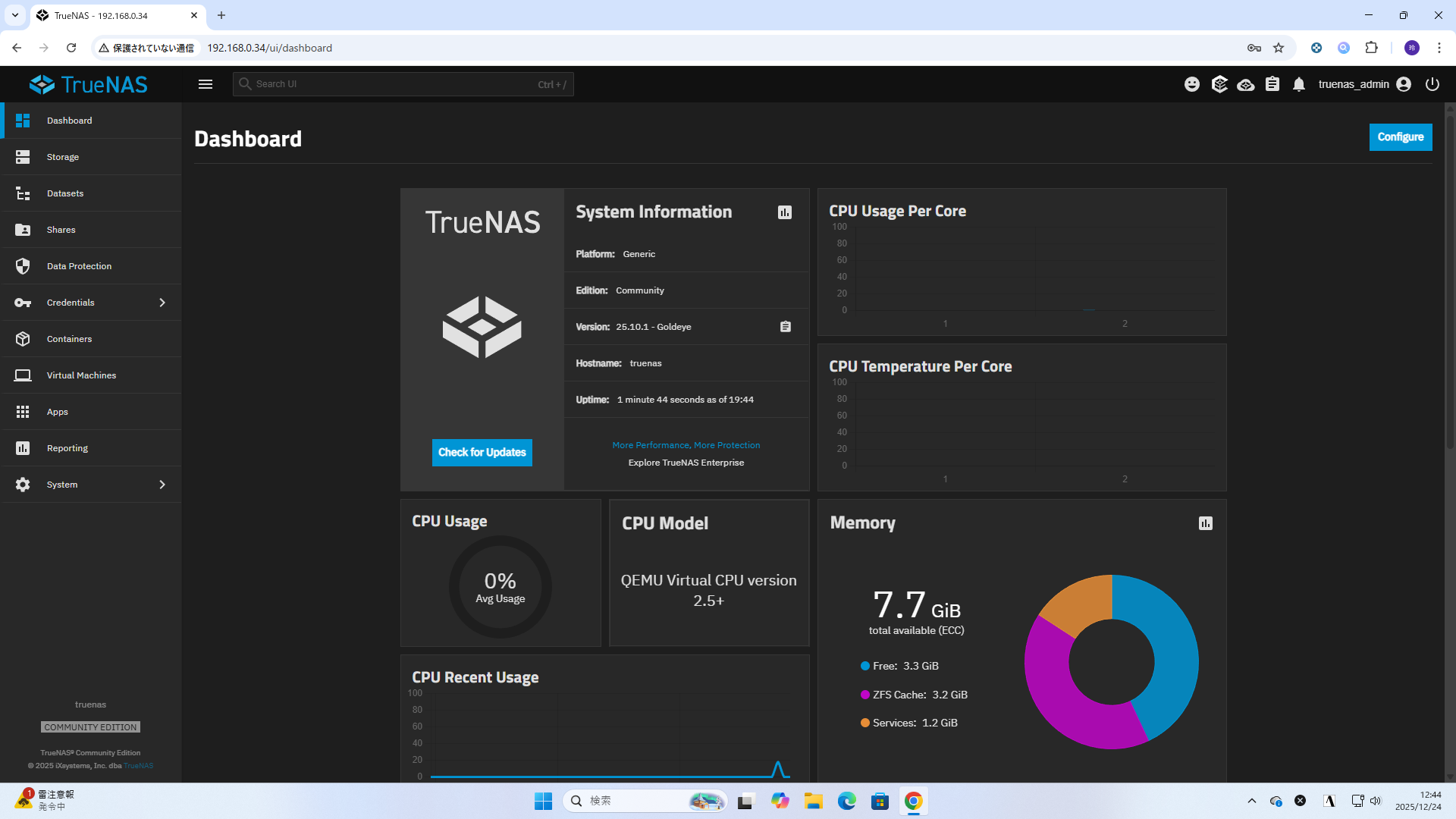Go to Storage in sidebar

coord(63,157)
